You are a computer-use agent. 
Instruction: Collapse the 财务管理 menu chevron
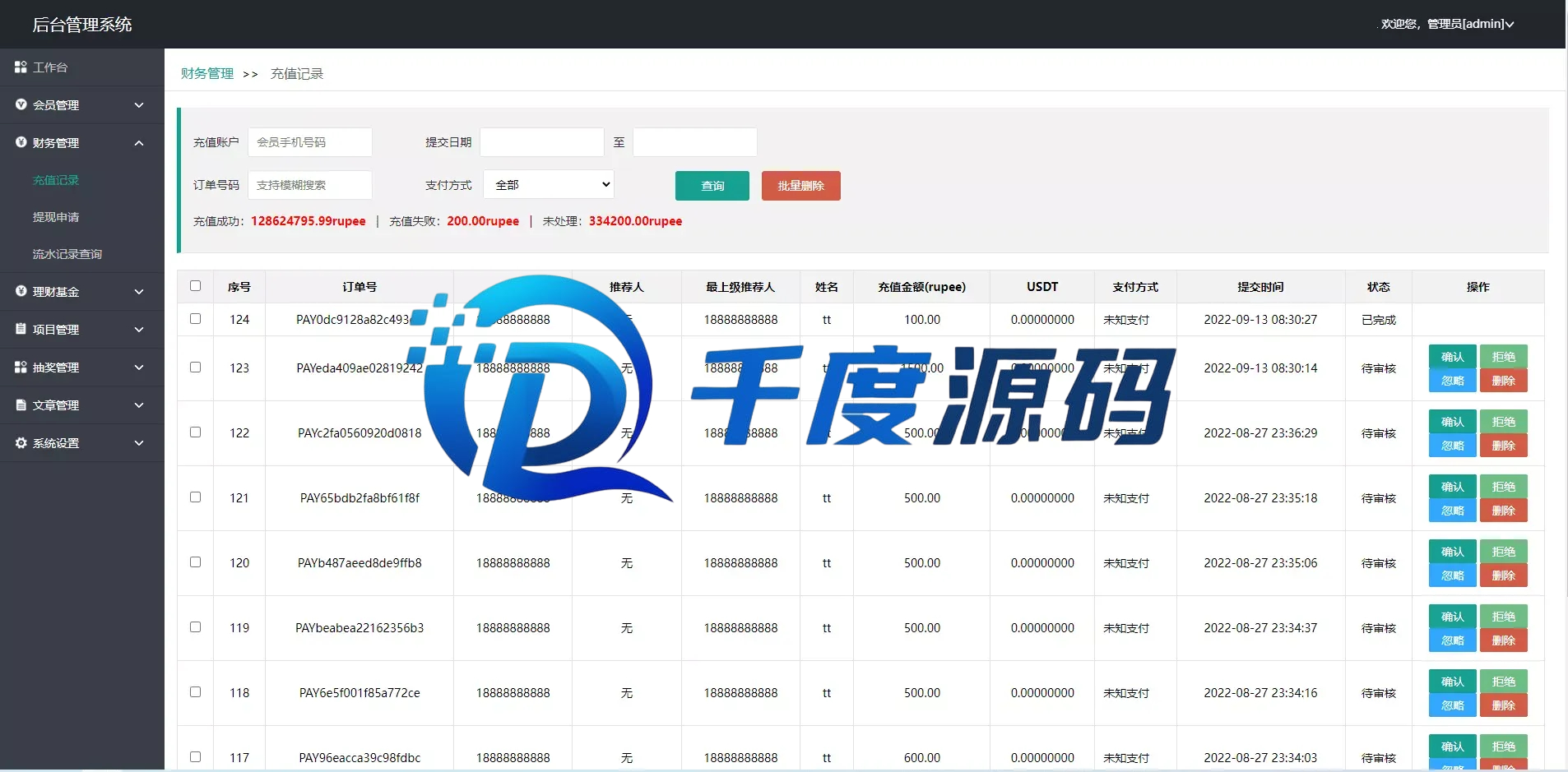(139, 143)
